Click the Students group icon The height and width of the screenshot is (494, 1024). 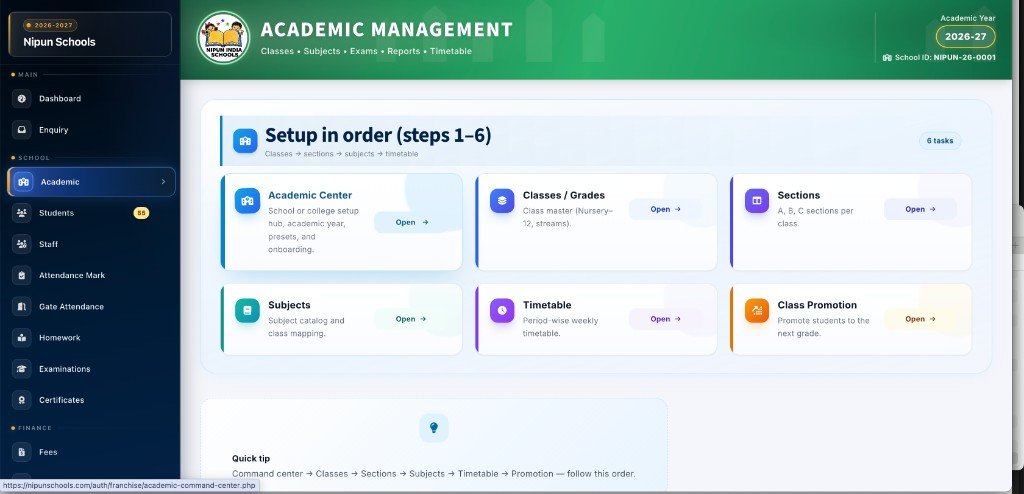coord(22,213)
